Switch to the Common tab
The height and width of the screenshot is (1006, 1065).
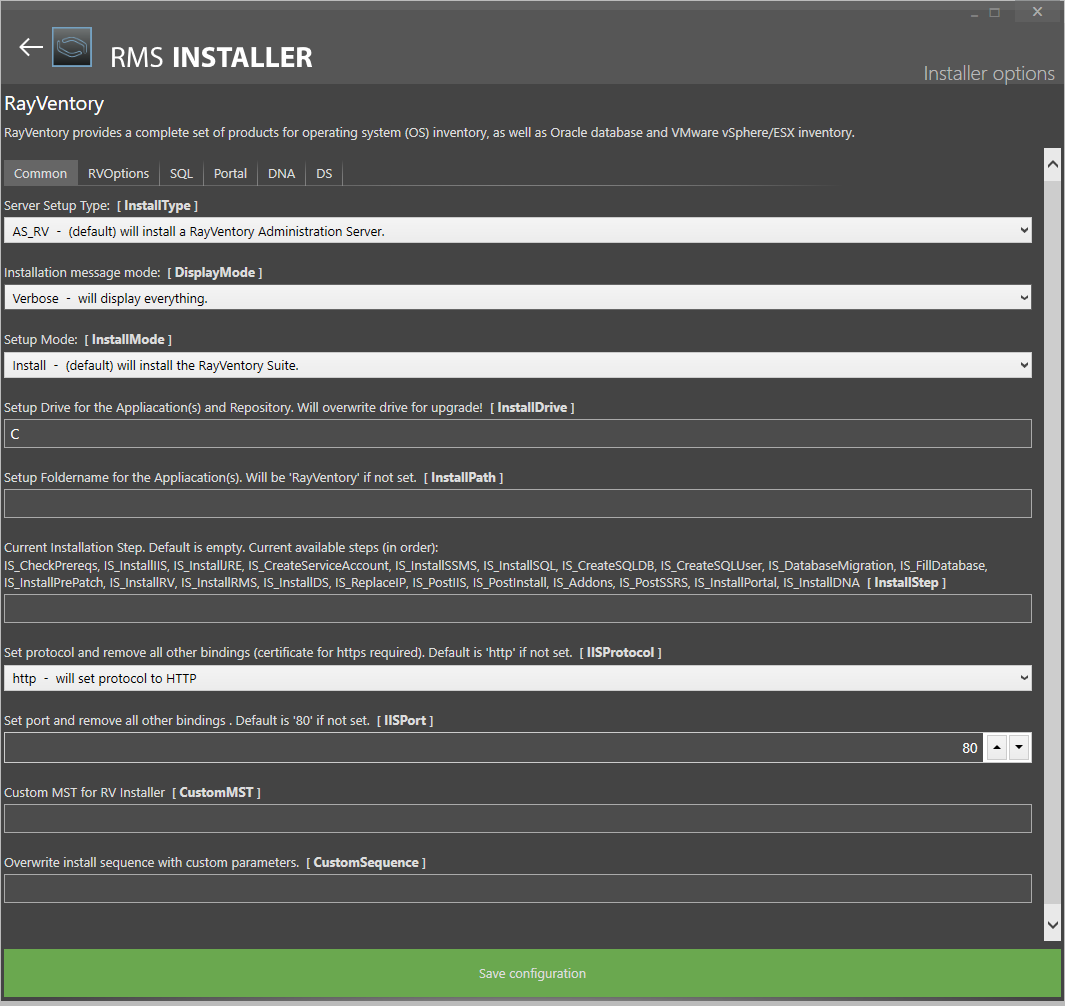(x=41, y=173)
